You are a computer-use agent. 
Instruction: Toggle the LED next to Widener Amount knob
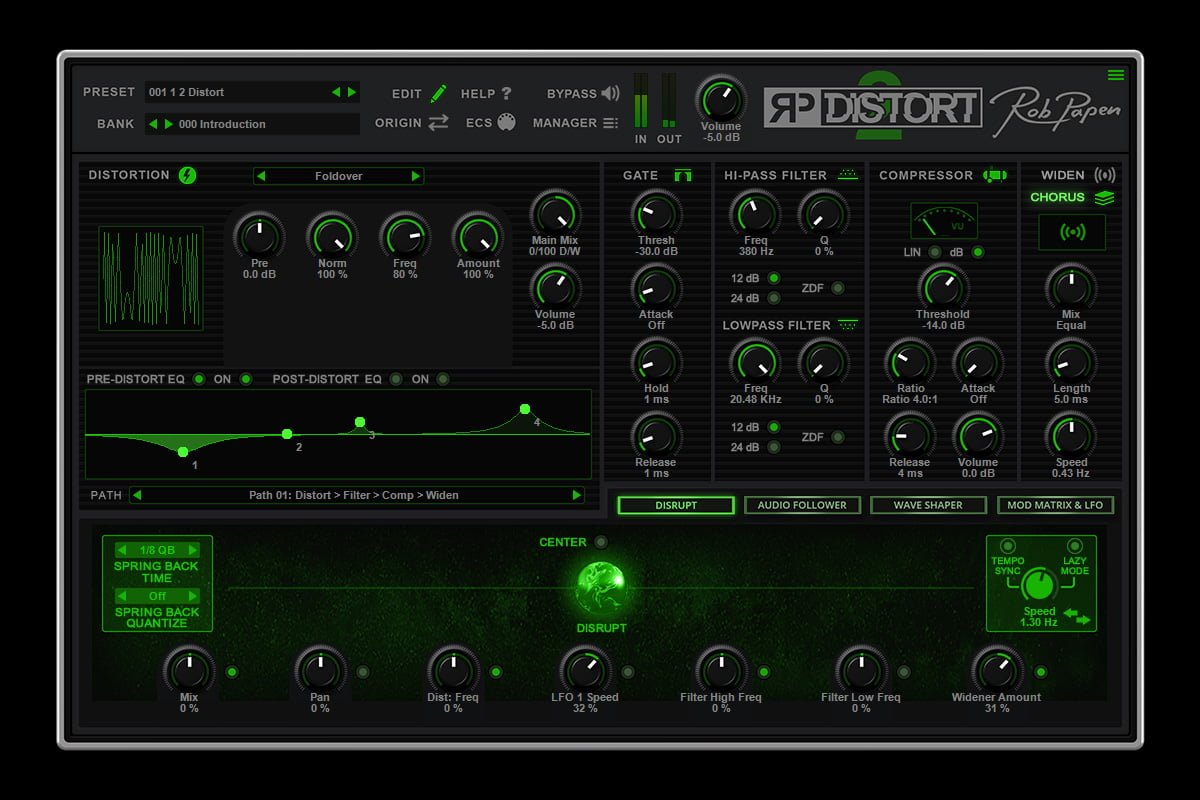pos(1040,672)
